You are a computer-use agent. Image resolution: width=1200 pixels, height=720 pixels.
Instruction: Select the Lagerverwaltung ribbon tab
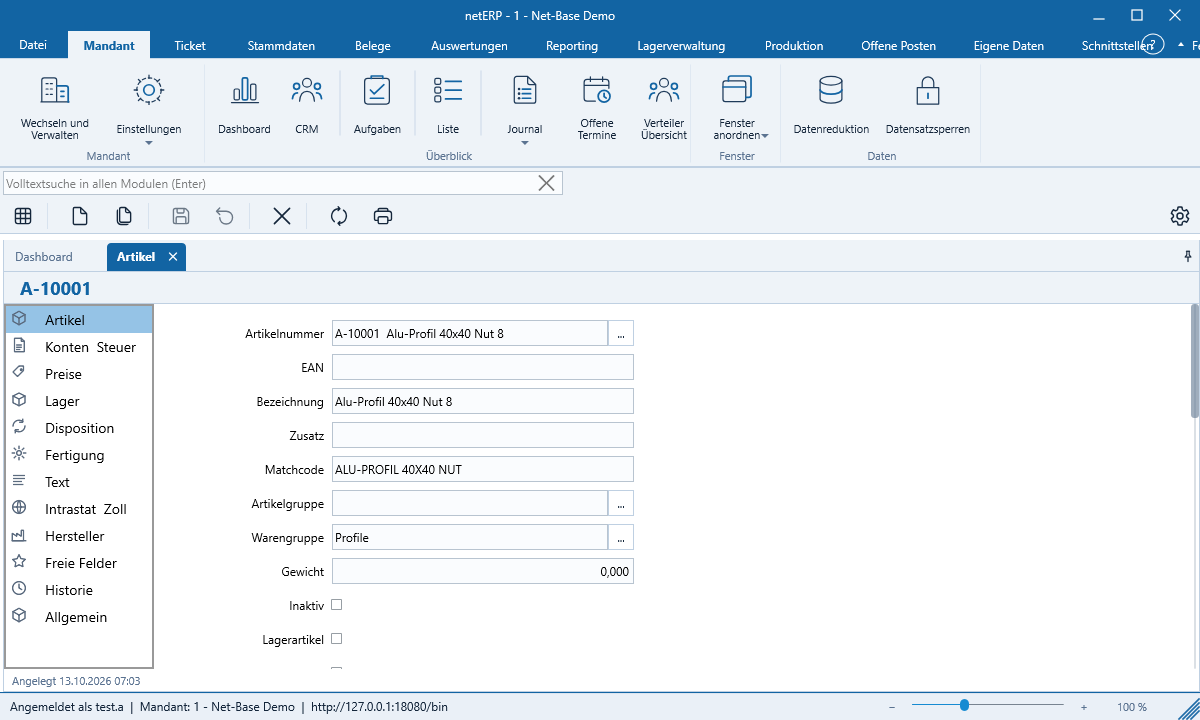coord(681,45)
